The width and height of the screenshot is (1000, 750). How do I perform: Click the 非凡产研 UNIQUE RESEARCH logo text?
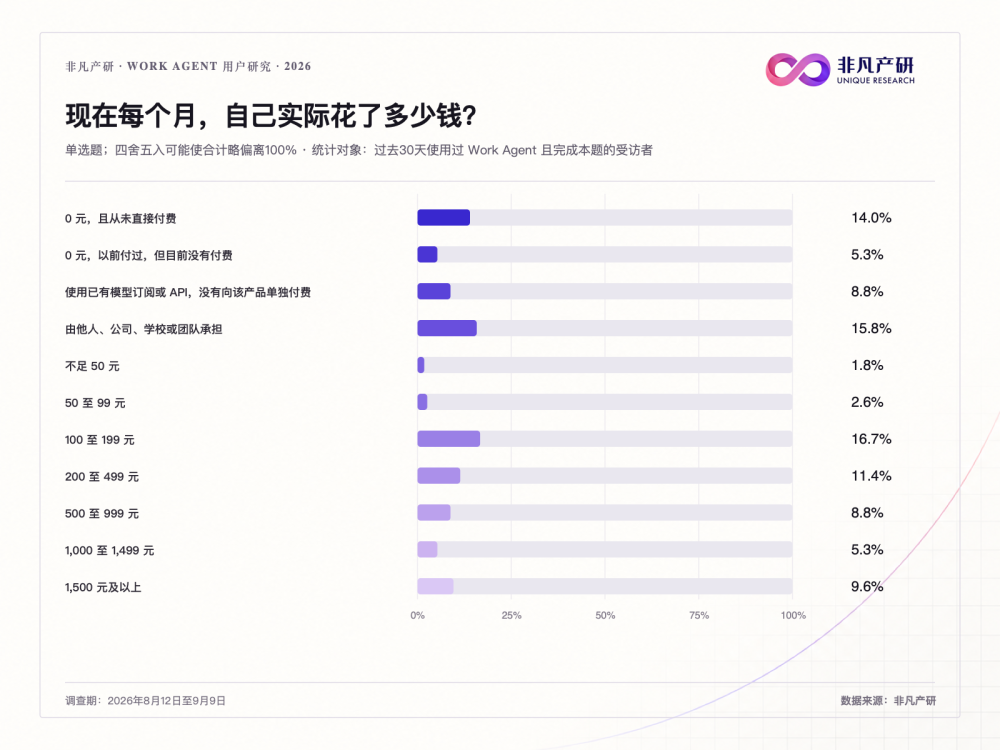click(x=876, y=70)
